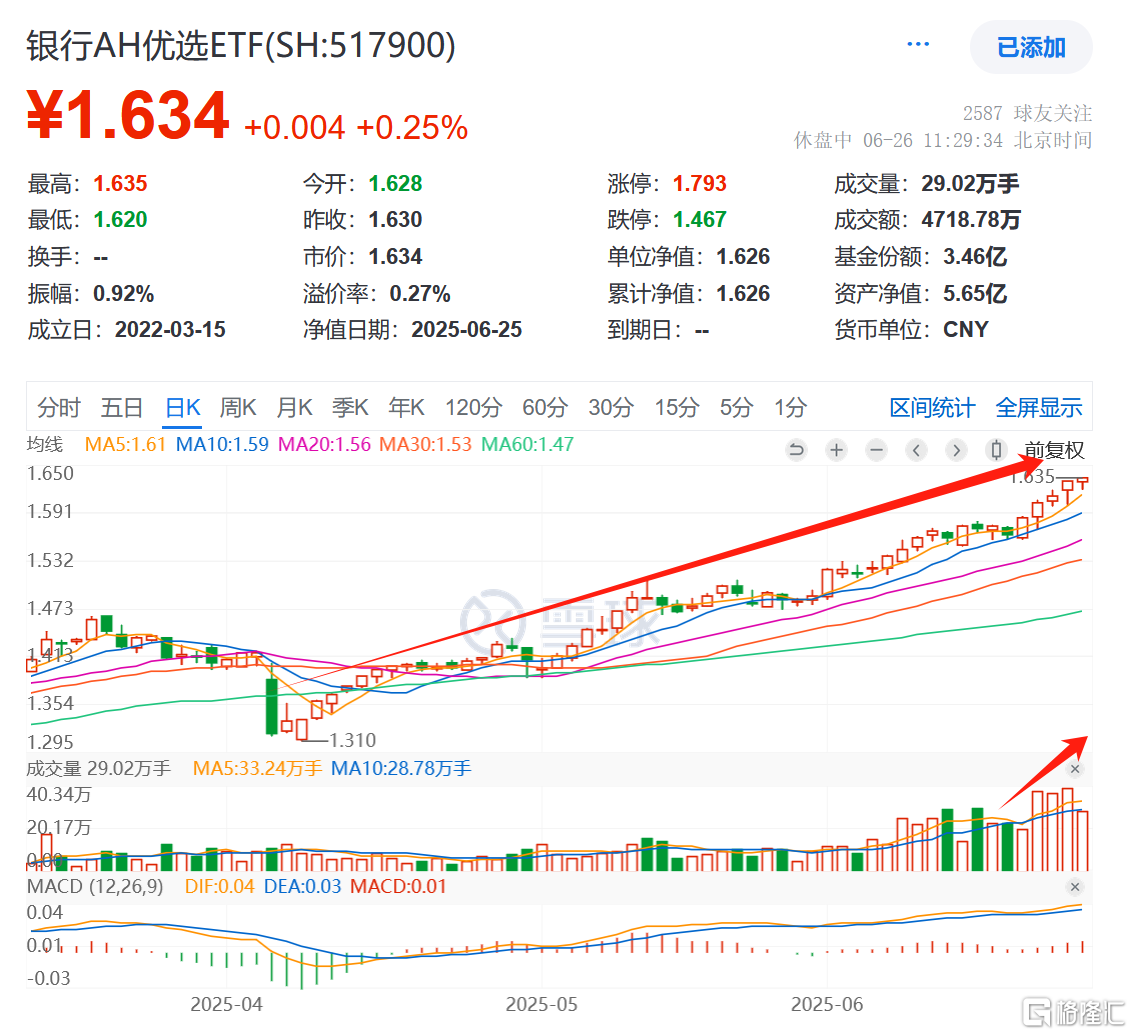Open the three-dot more options menu
The height and width of the screenshot is (1035, 1133).
[x=918, y=45]
